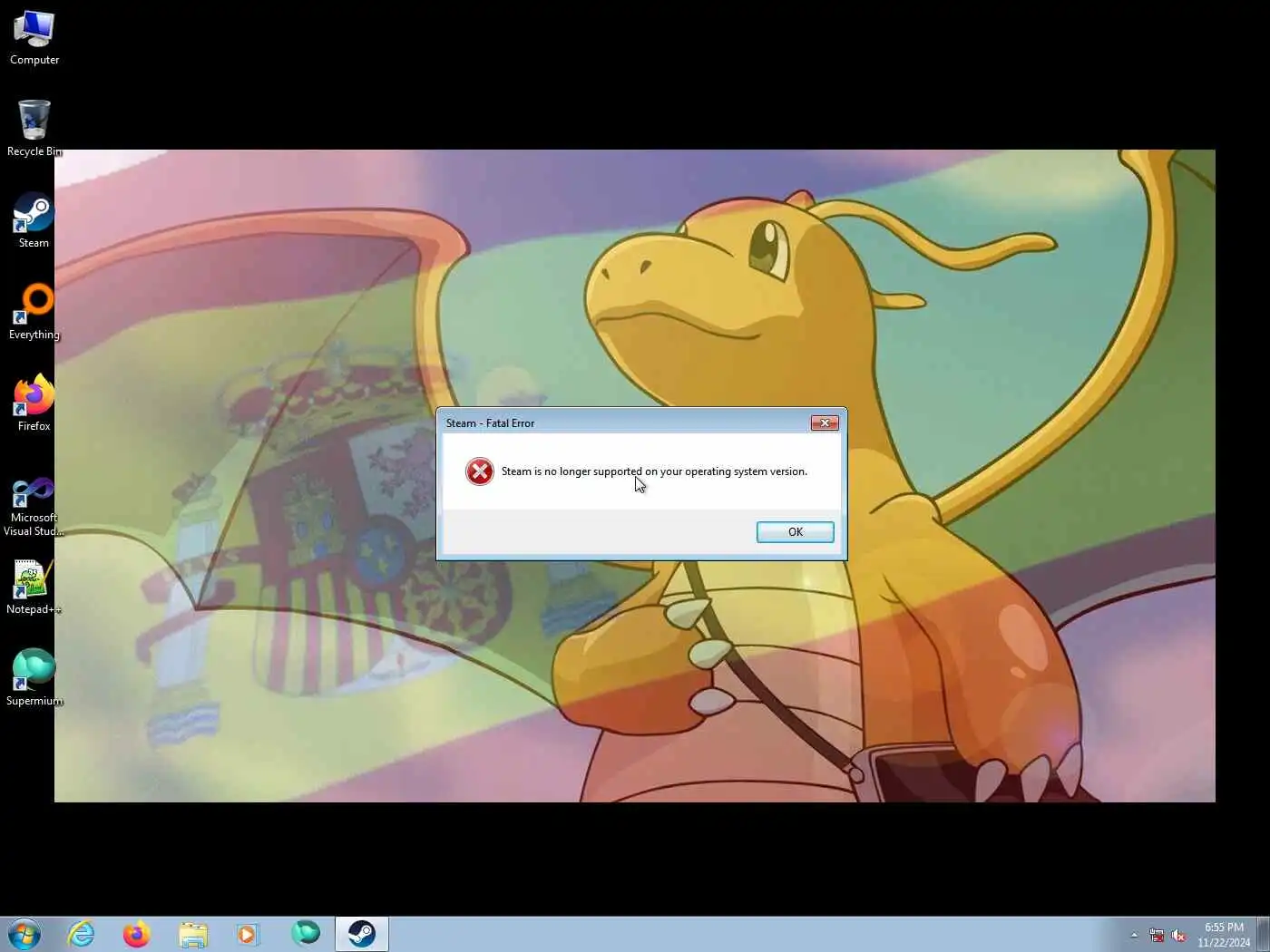Open Windows Media Player from the taskbar
Viewport: 1270px width, 952px height.
tap(248, 934)
